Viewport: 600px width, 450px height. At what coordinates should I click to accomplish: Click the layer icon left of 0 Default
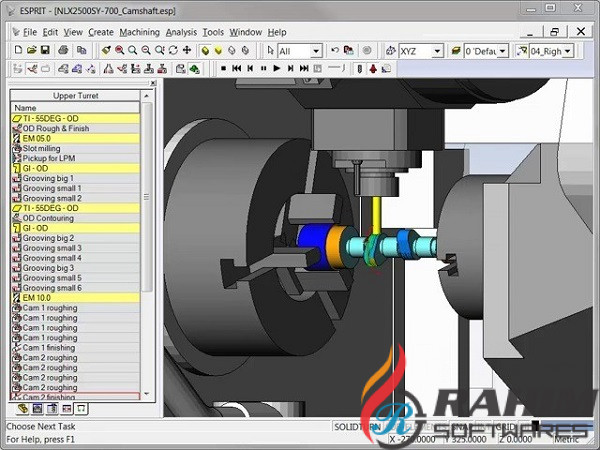pyautogui.click(x=456, y=51)
